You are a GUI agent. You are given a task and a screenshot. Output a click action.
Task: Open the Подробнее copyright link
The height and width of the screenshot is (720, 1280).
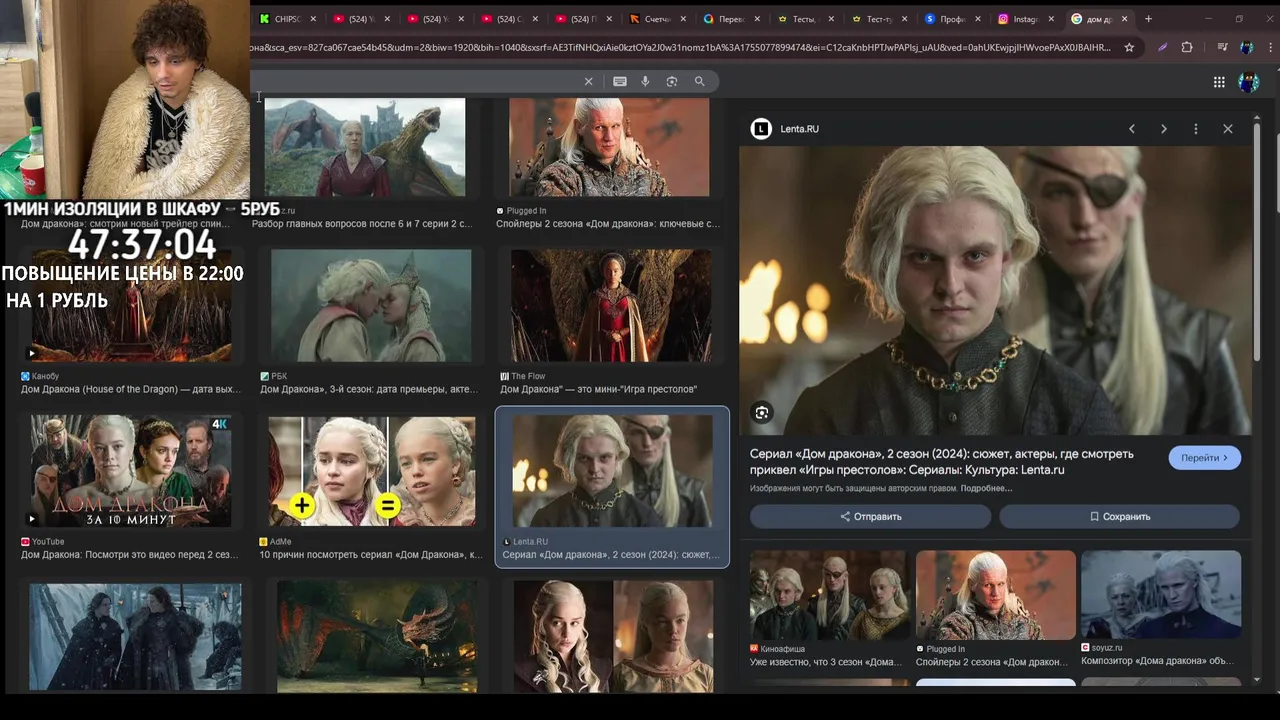point(986,489)
